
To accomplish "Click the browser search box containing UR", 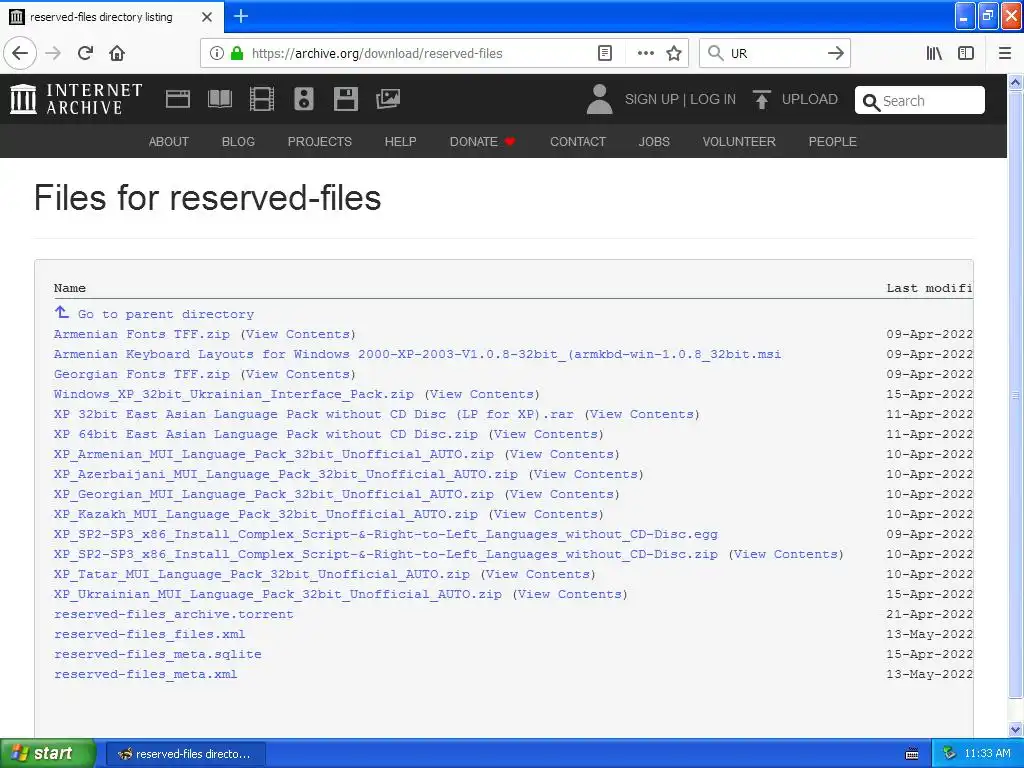I will point(774,54).
